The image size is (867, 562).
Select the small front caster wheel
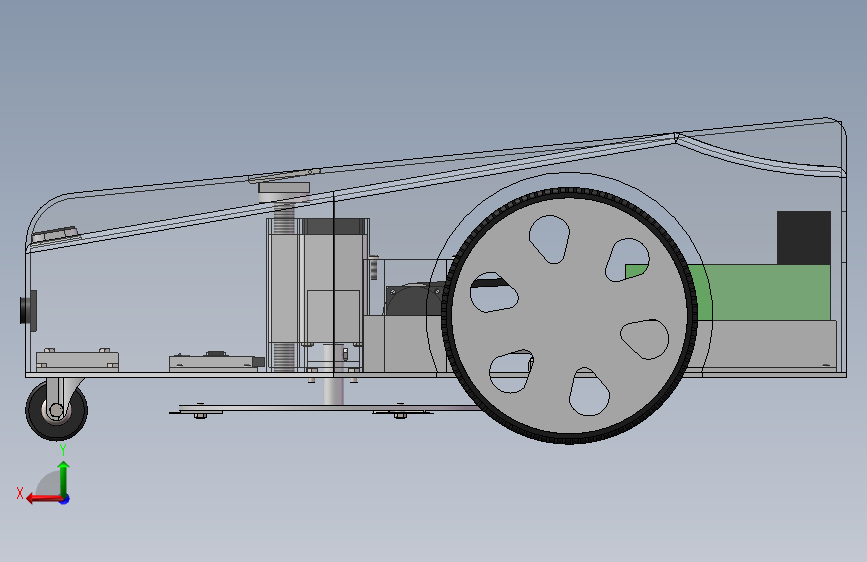pos(56,410)
